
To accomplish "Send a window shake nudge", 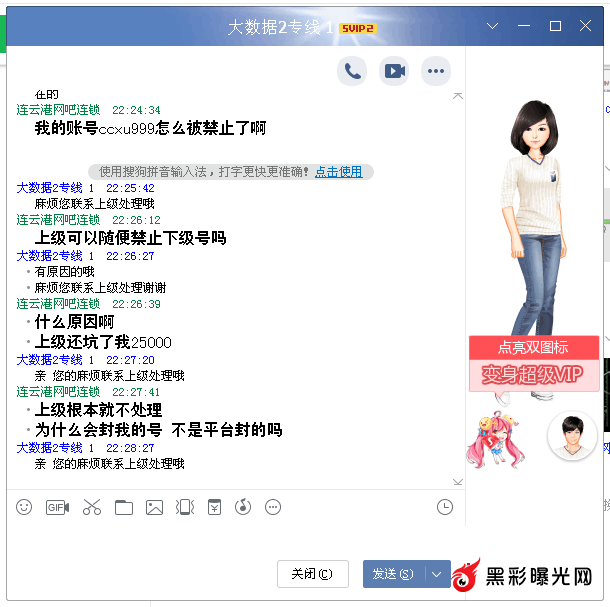I will click(185, 507).
